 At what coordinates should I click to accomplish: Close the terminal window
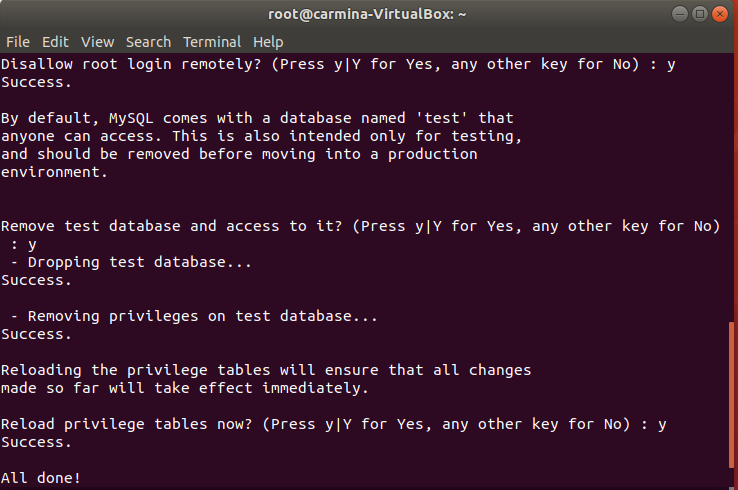click(720, 14)
